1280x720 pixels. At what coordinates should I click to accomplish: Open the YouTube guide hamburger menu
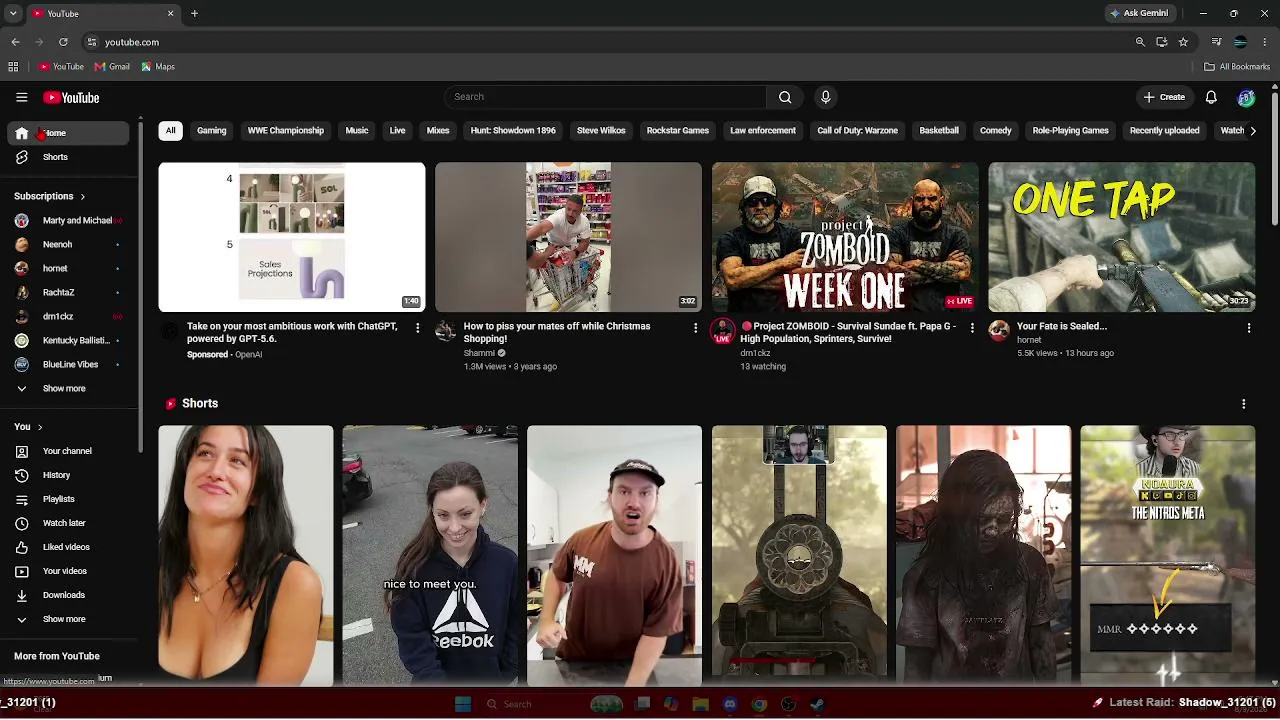pos(21,97)
